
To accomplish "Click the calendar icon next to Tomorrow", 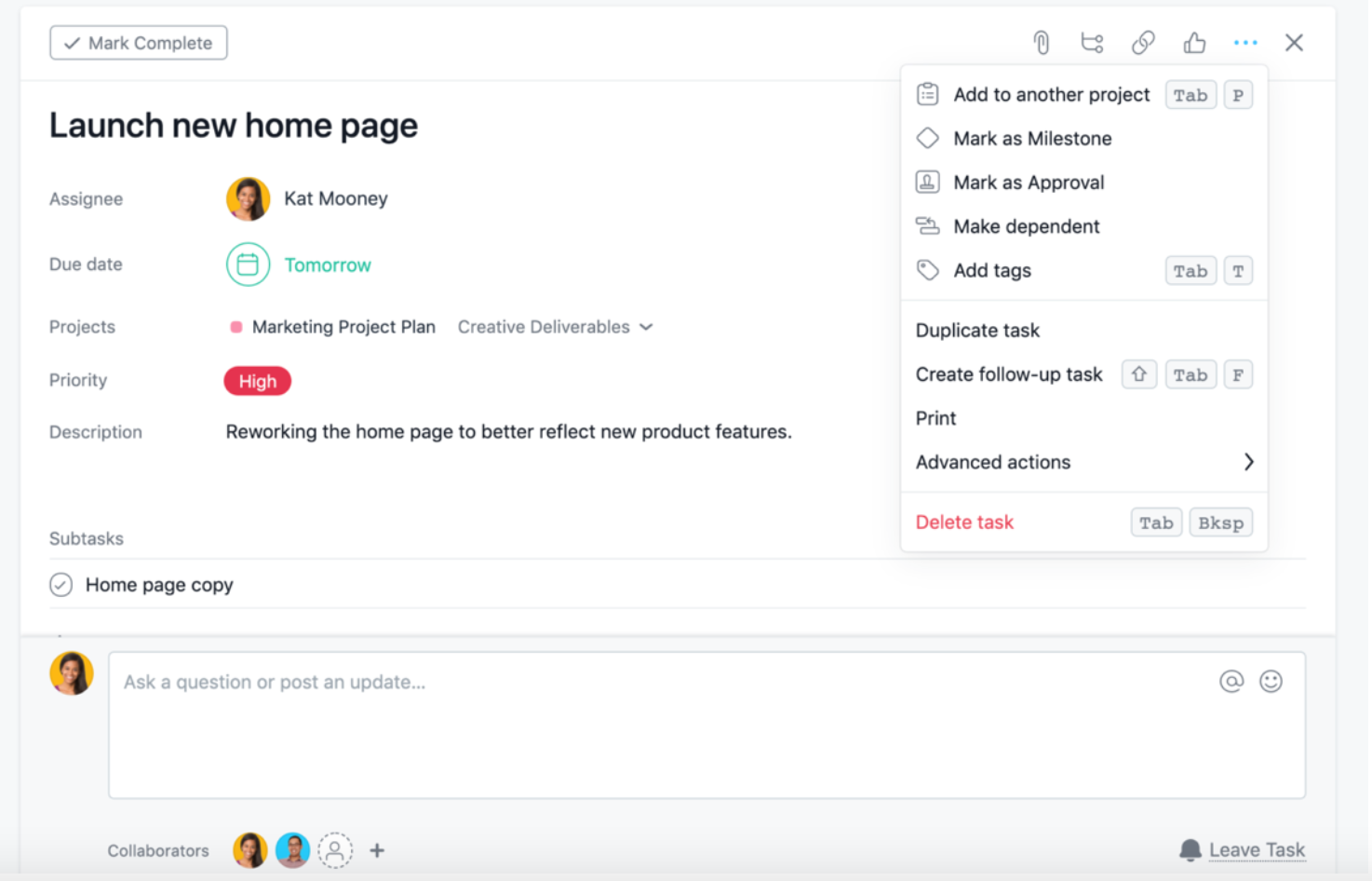I will pos(248,264).
